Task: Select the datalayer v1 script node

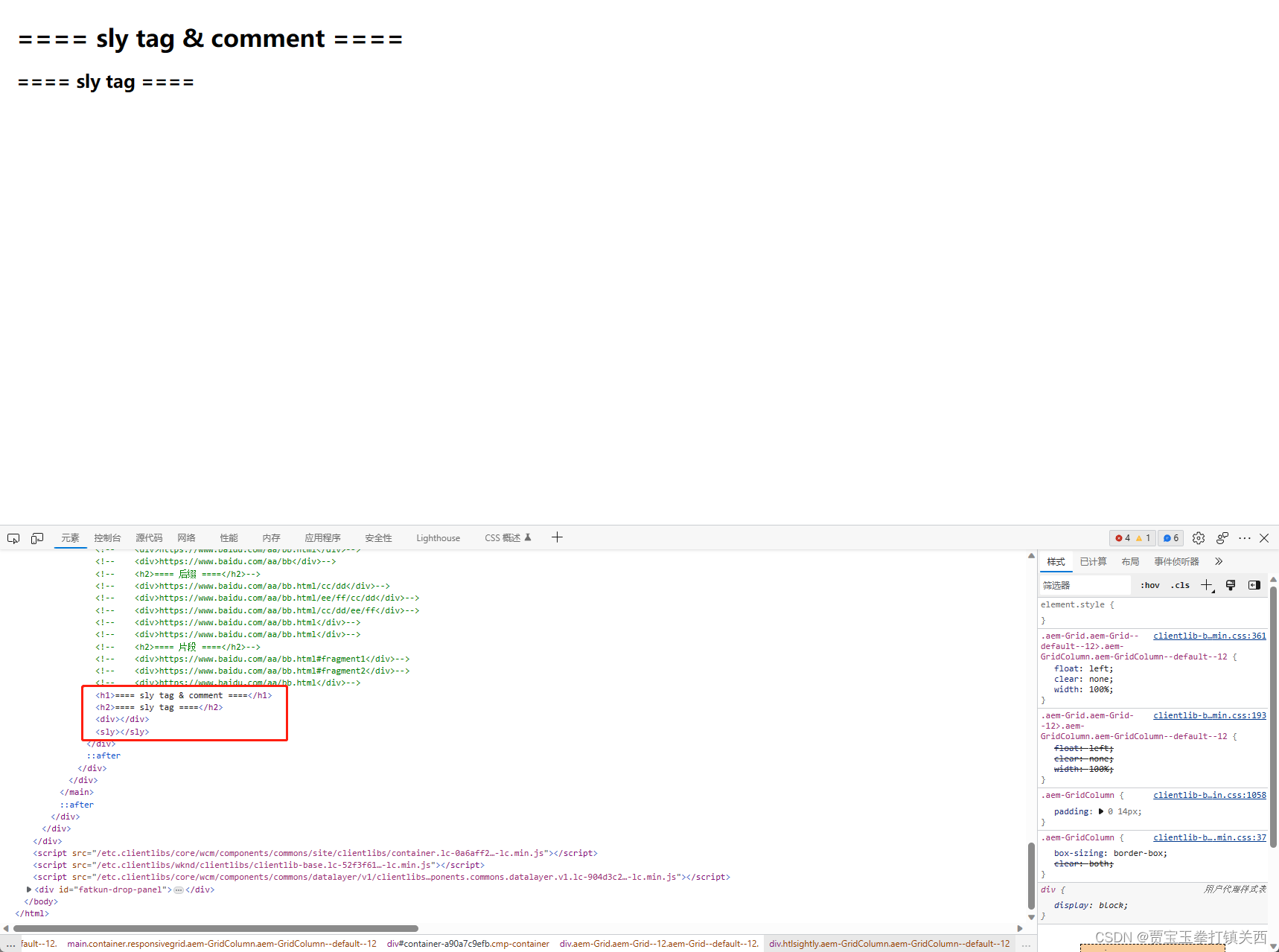Action: click(381, 878)
